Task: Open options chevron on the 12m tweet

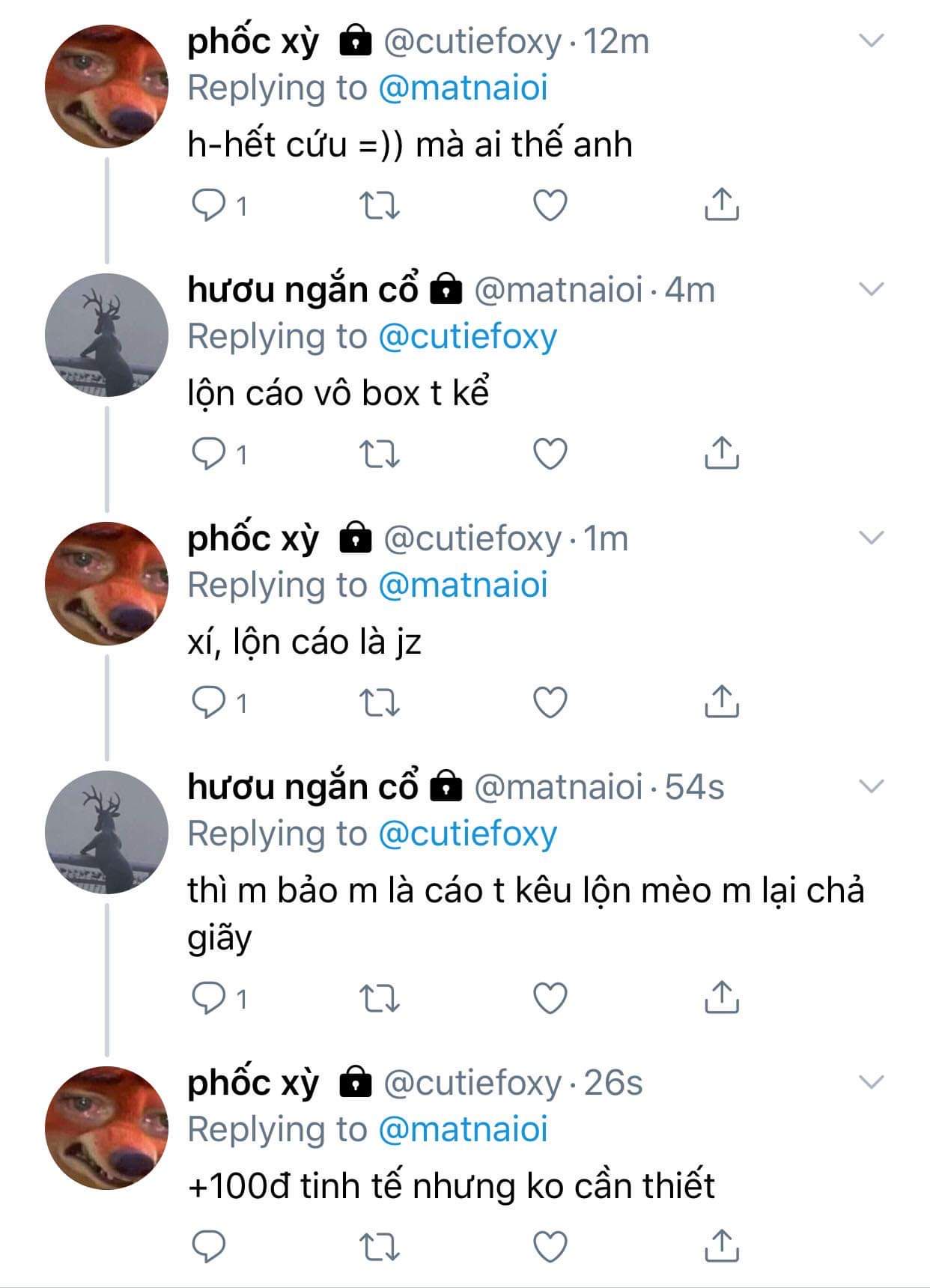Action: 871,40
